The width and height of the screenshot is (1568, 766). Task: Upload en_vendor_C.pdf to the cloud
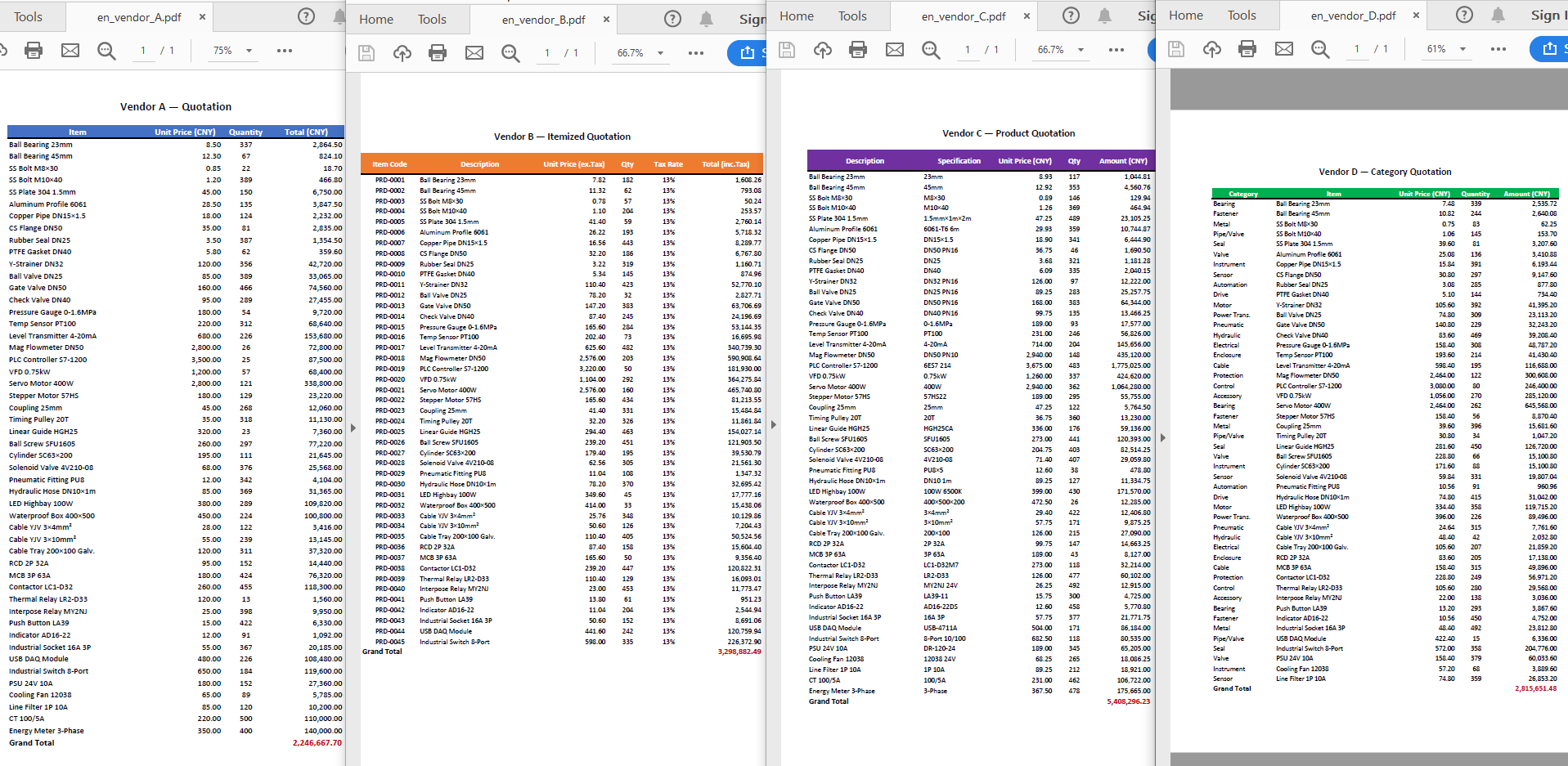point(822,50)
